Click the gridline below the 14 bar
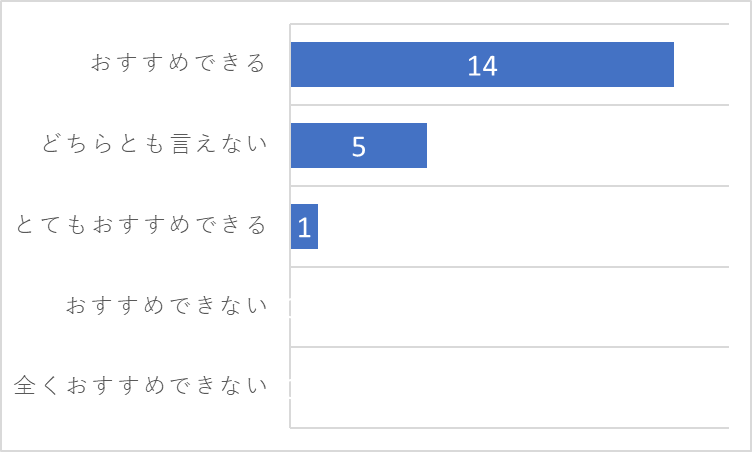Screen dimensions: 752x452 509,105
